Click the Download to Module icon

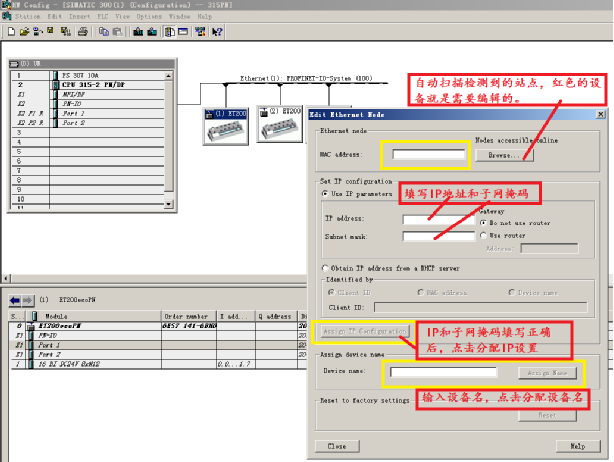tap(138, 31)
